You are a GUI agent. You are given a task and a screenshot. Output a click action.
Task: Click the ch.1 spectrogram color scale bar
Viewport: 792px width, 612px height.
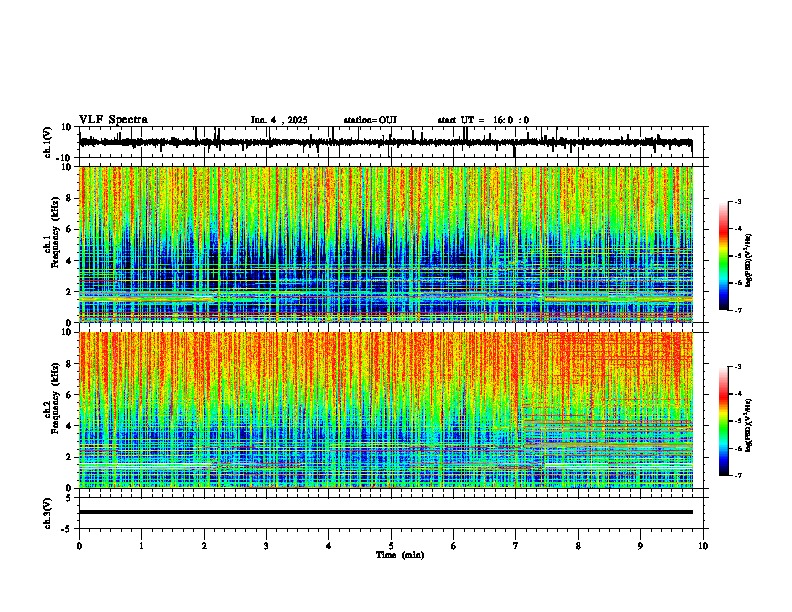(x=723, y=256)
